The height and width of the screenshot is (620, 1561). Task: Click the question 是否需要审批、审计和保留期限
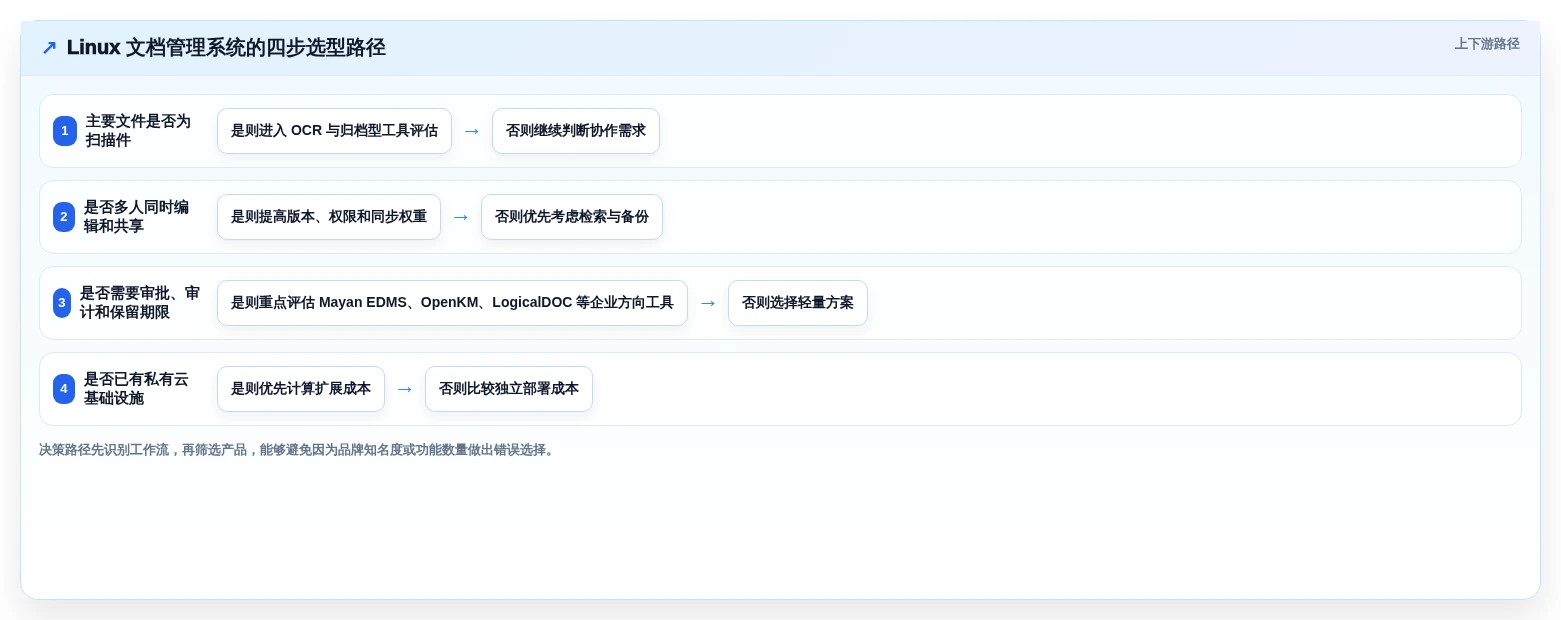pyautogui.click(x=140, y=303)
